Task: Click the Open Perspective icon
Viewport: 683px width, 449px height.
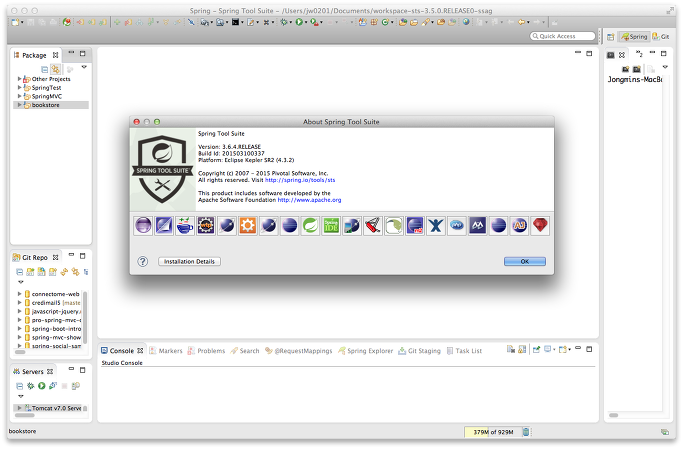Action: 611,37
